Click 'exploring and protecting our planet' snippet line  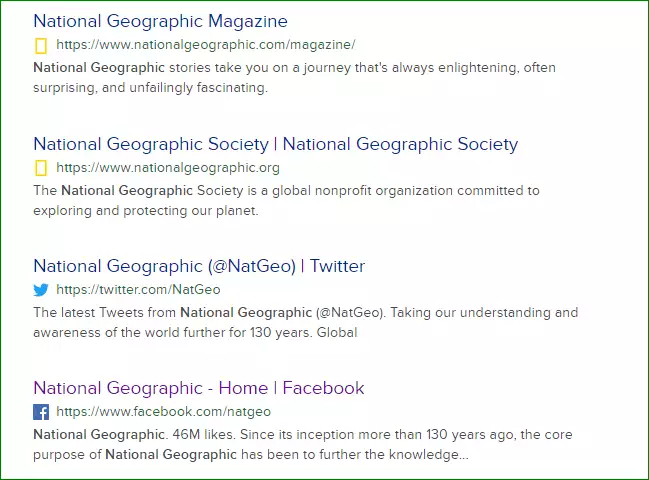point(145,211)
